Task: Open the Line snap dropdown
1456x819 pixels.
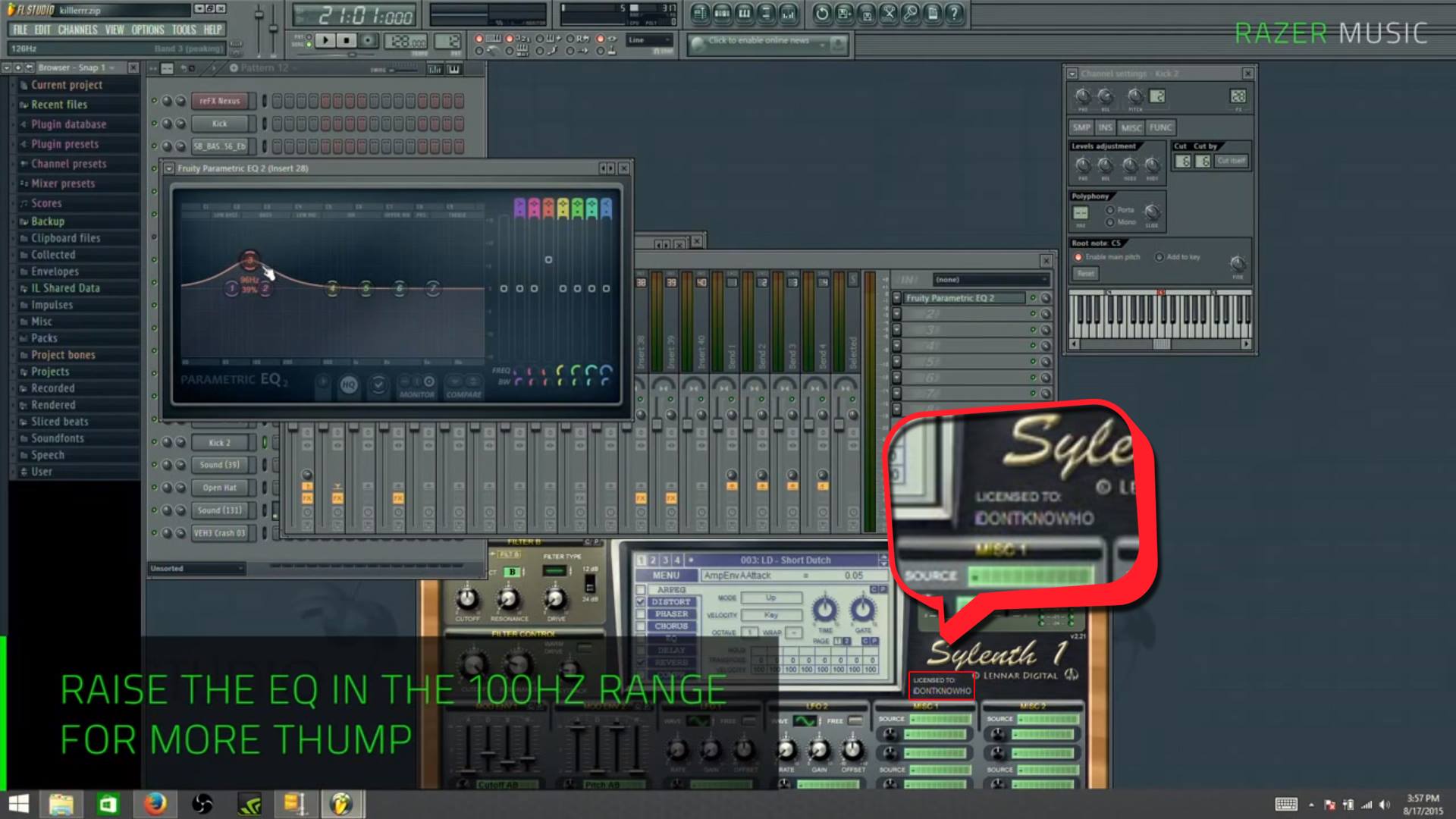Action: (649, 40)
